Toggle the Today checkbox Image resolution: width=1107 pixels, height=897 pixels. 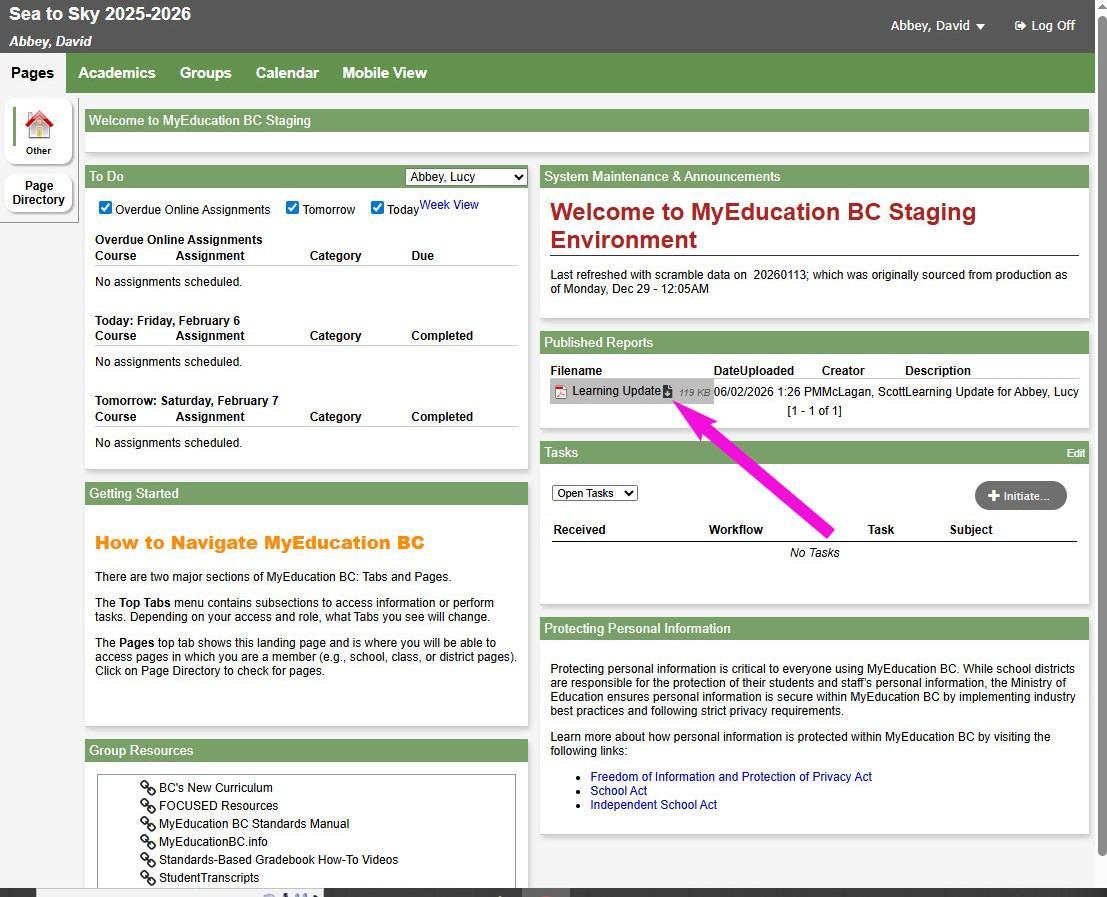click(x=377, y=208)
